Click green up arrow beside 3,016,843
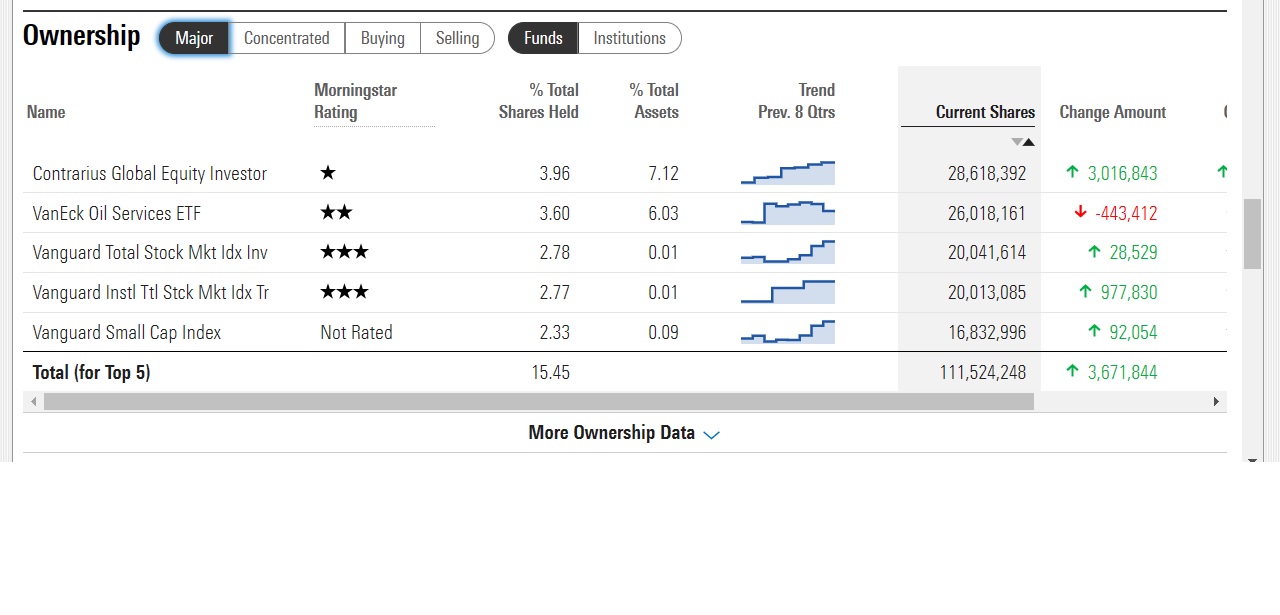 click(1072, 172)
